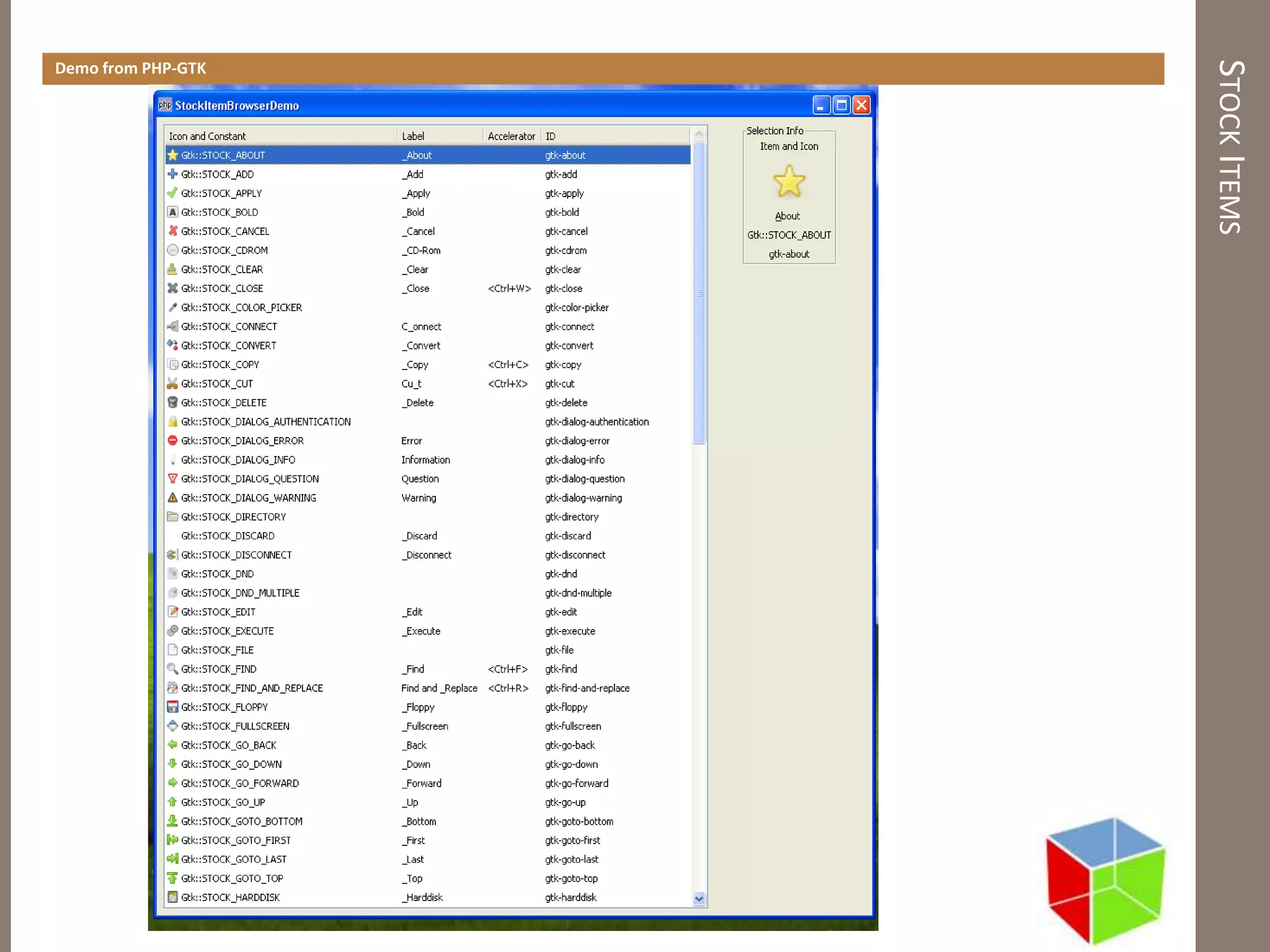Click the left arrow icon for STOCK_GO_BACK
The image size is (1270, 952).
click(x=172, y=745)
